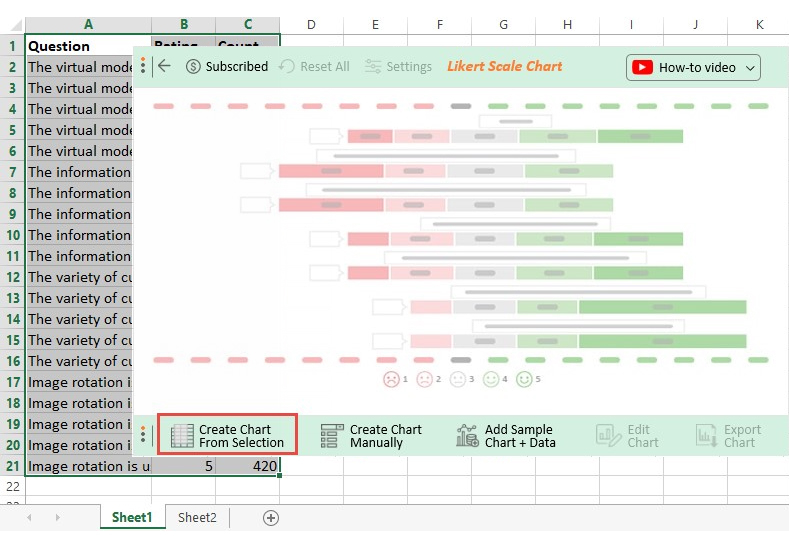Select column D header
Image resolution: width=789 pixels, height=548 pixels.
point(311,25)
